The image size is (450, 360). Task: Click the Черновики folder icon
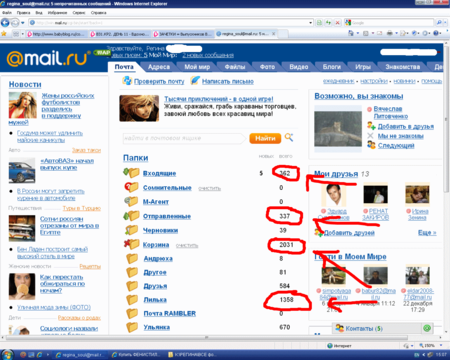click(x=131, y=230)
